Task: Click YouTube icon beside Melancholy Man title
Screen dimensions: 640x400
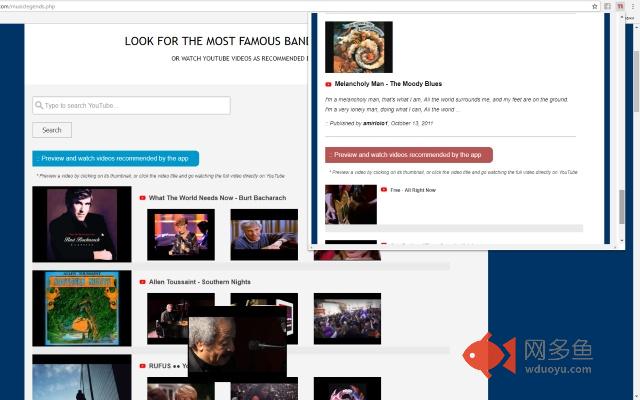Action: click(328, 84)
